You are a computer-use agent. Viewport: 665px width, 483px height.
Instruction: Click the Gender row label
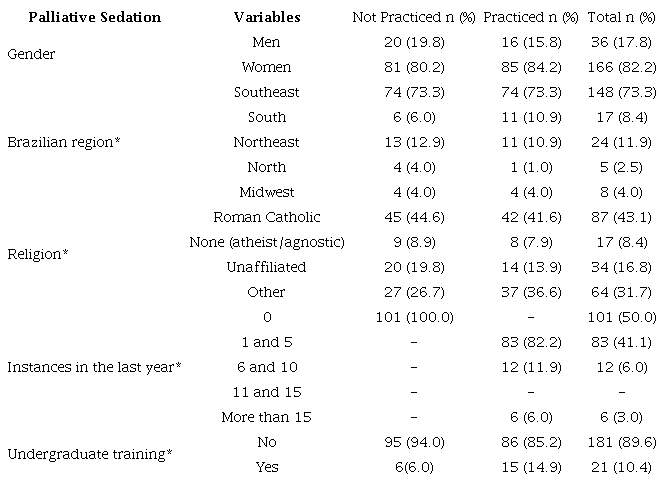31,54
